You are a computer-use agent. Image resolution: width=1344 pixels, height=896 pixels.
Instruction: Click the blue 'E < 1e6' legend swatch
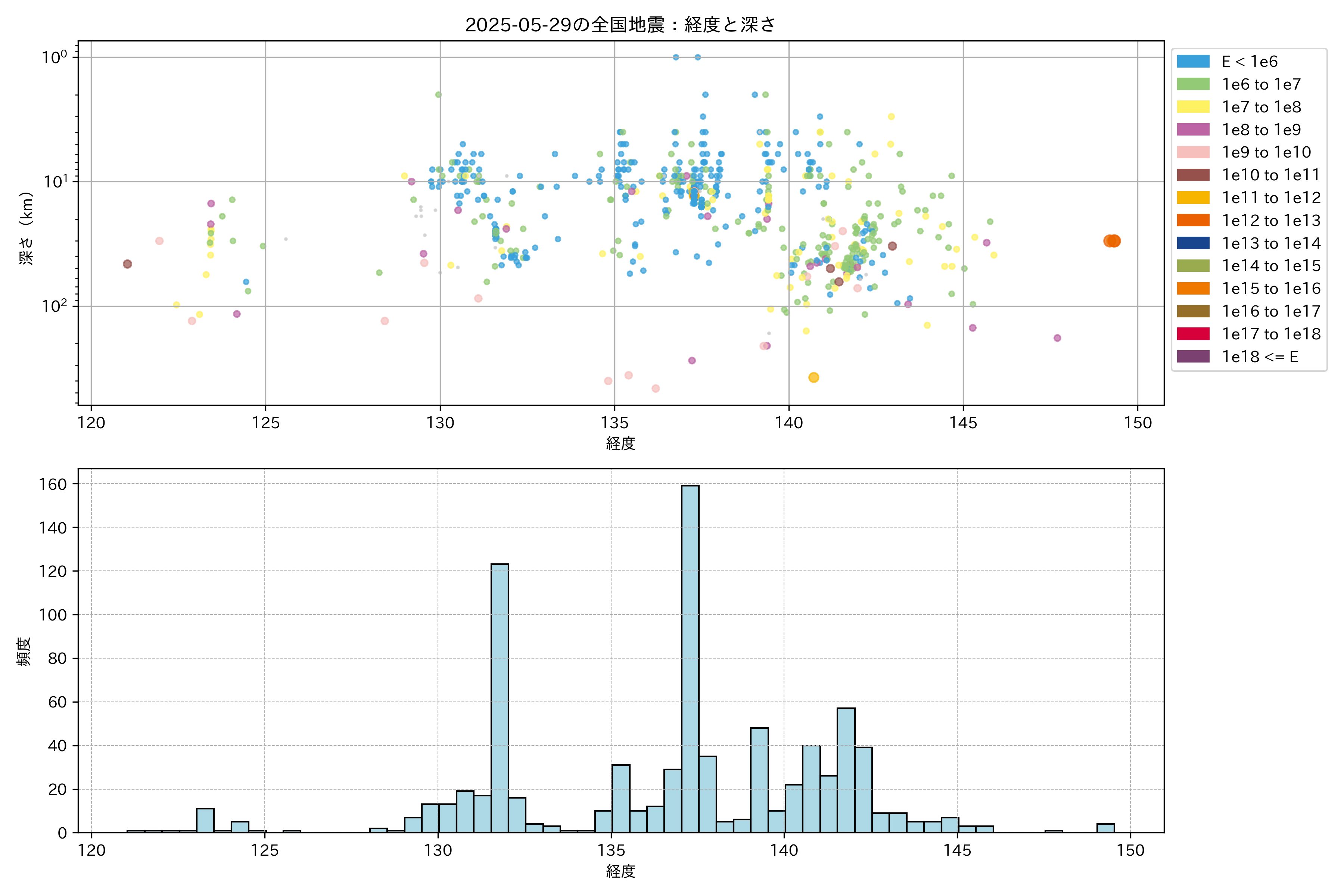pyautogui.click(x=1192, y=61)
